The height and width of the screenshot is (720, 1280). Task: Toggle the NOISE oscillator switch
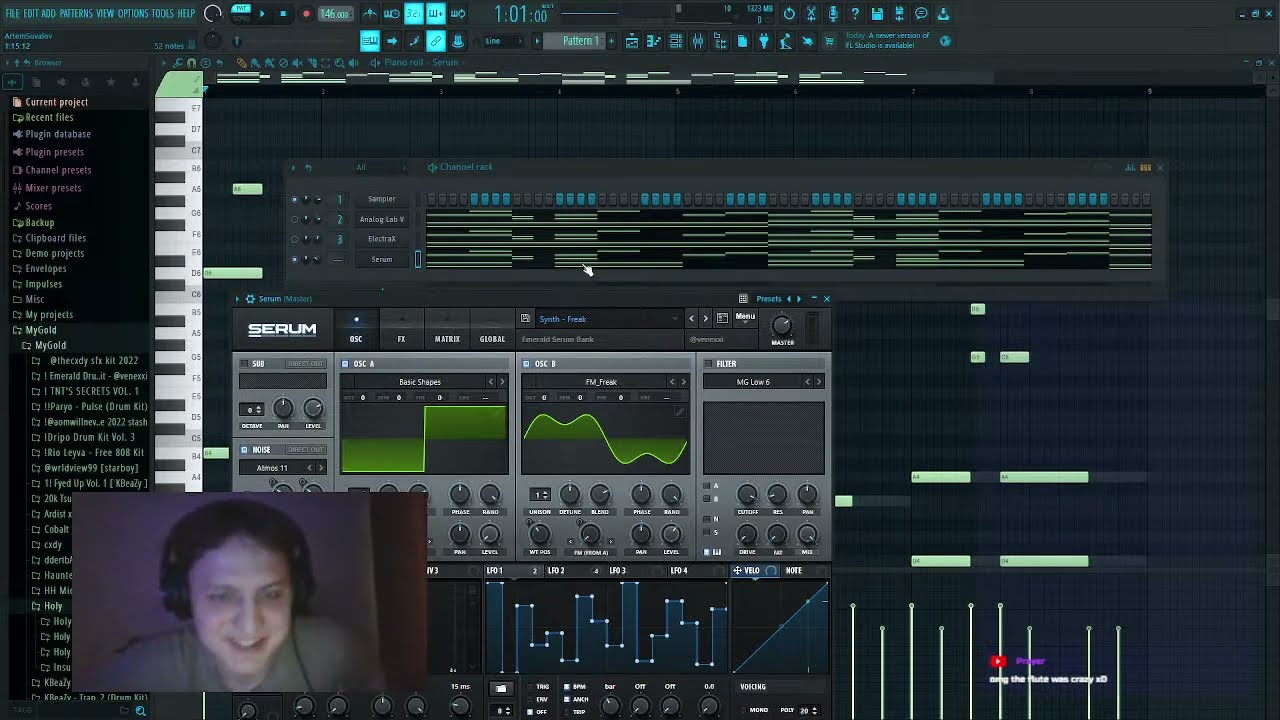pos(245,450)
